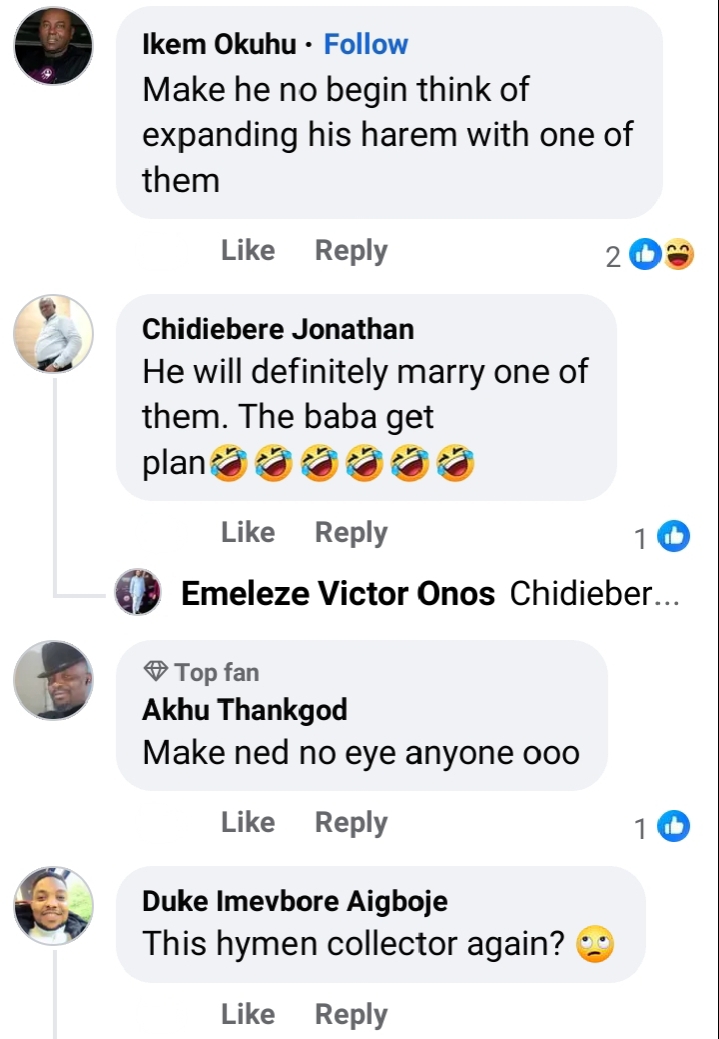Viewport: 719px width, 1039px height.
Task: Click the like reaction icon on Ikem's comment
Action: point(647,256)
